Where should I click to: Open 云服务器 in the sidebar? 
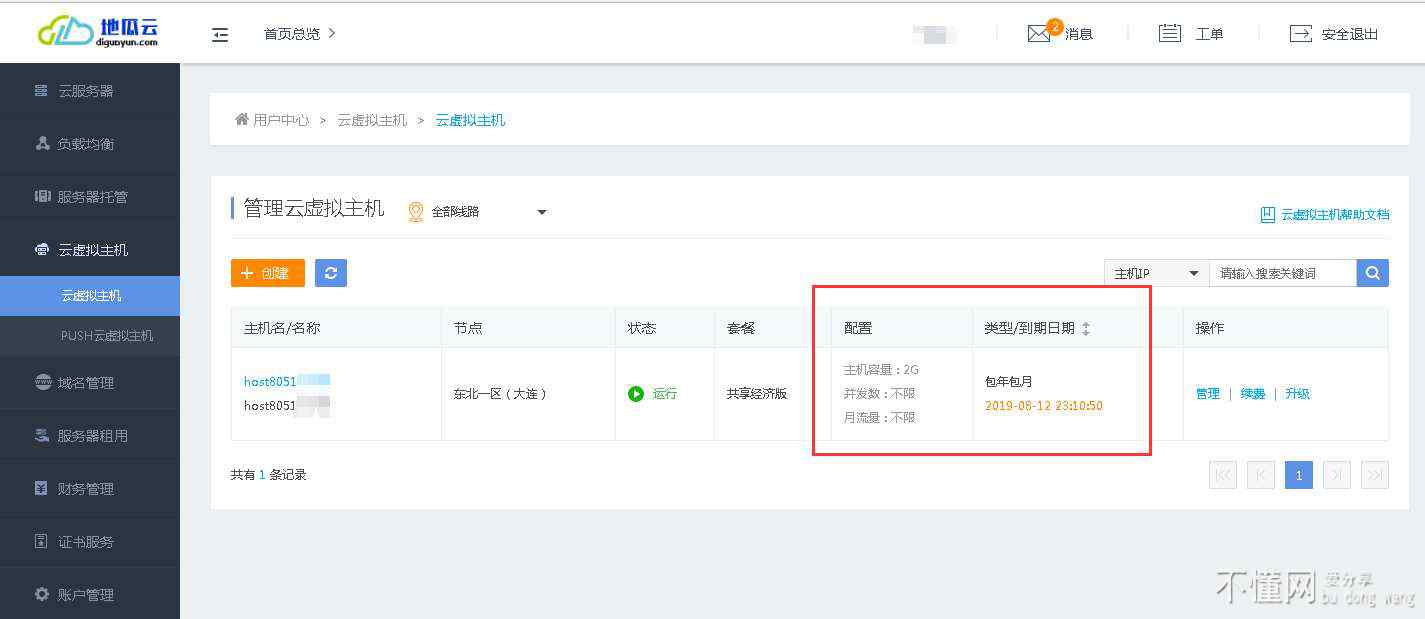pyautogui.click(x=90, y=91)
